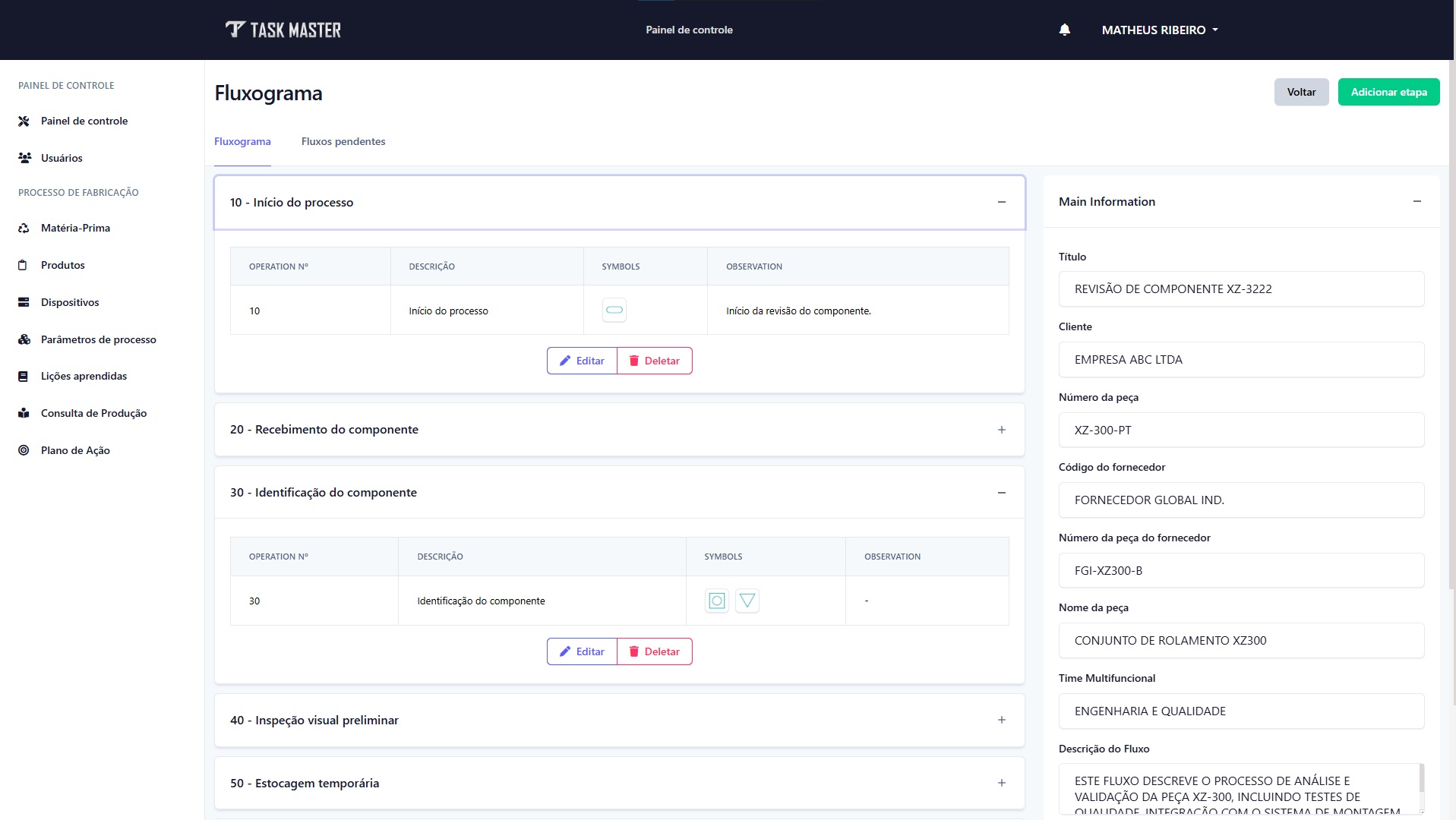Collapse the Main Information panel
The width and height of the screenshot is (1456, 820).
pos(1417,201)
